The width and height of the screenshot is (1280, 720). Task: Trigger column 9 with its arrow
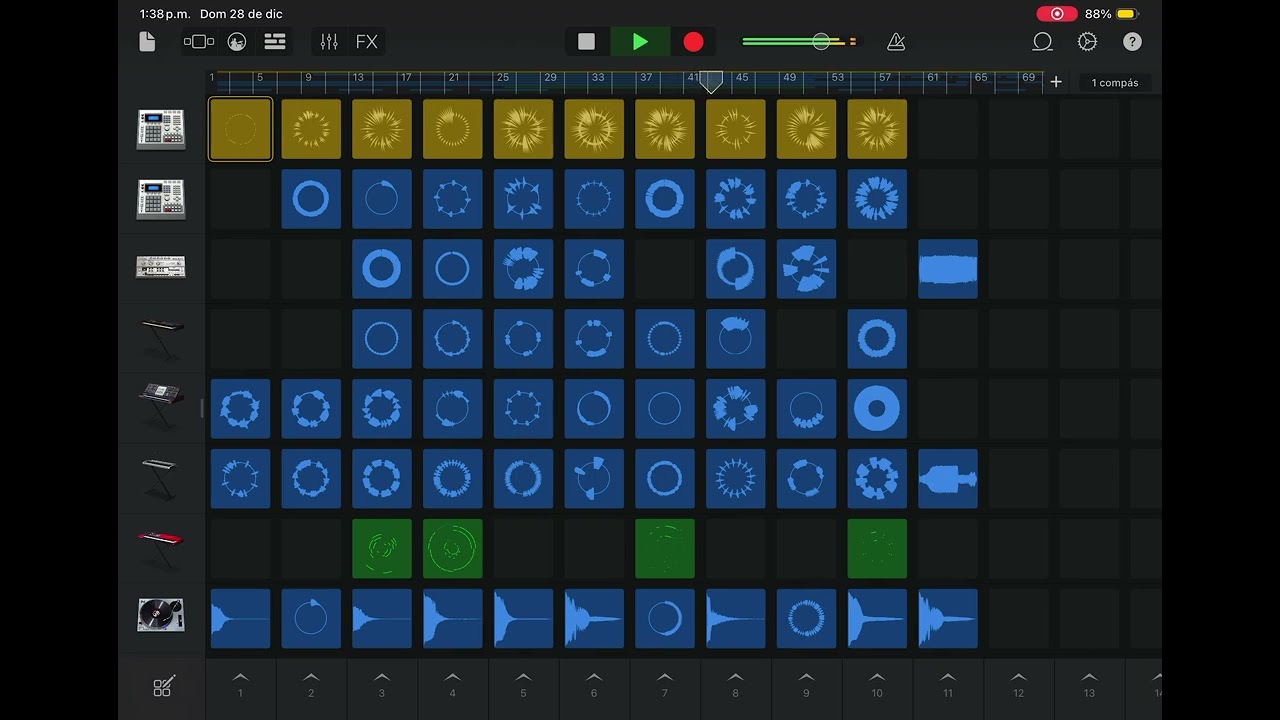click(x=806, y=684)
